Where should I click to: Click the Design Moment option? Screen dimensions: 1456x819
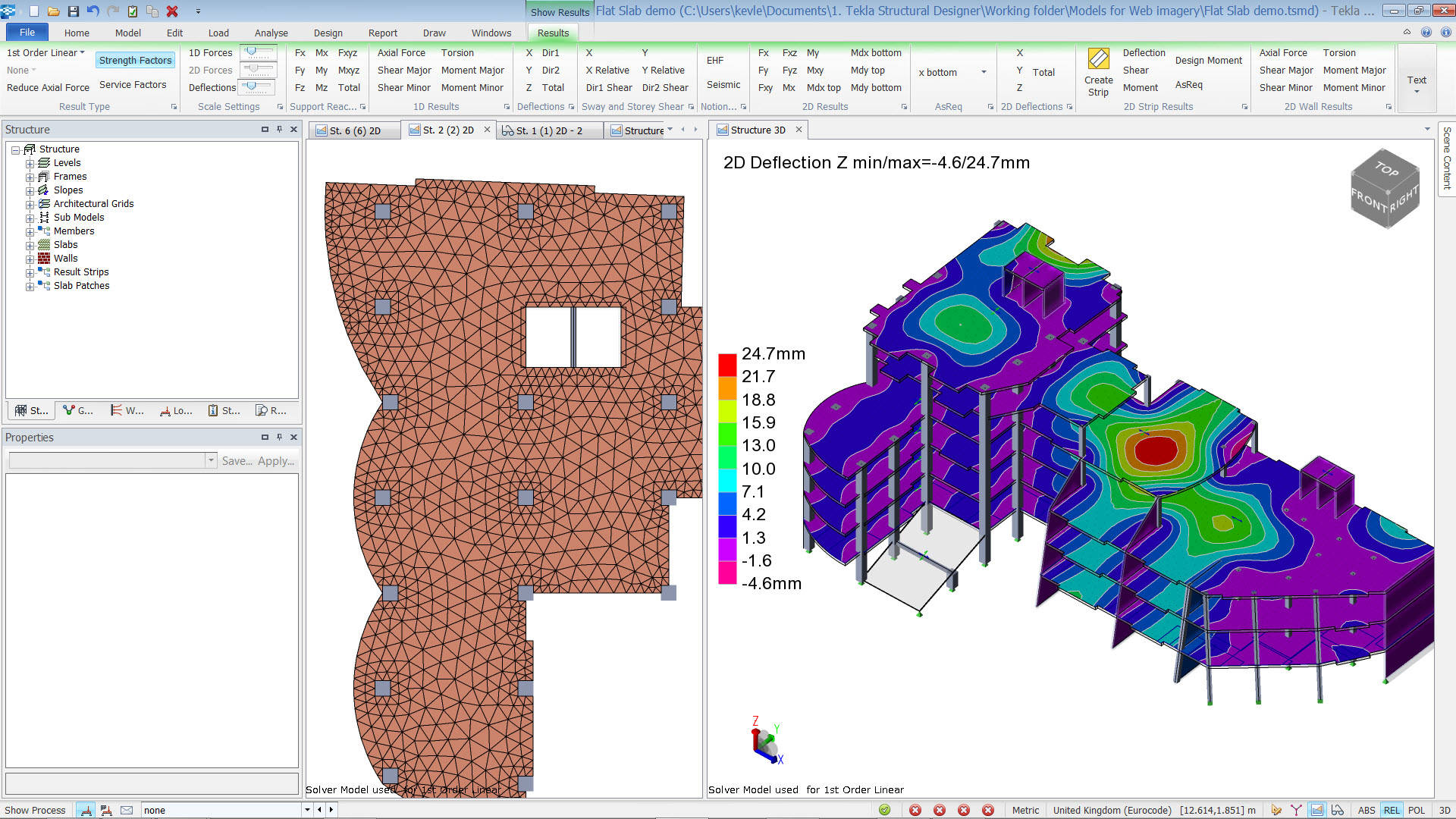(x=1209, y=61)
